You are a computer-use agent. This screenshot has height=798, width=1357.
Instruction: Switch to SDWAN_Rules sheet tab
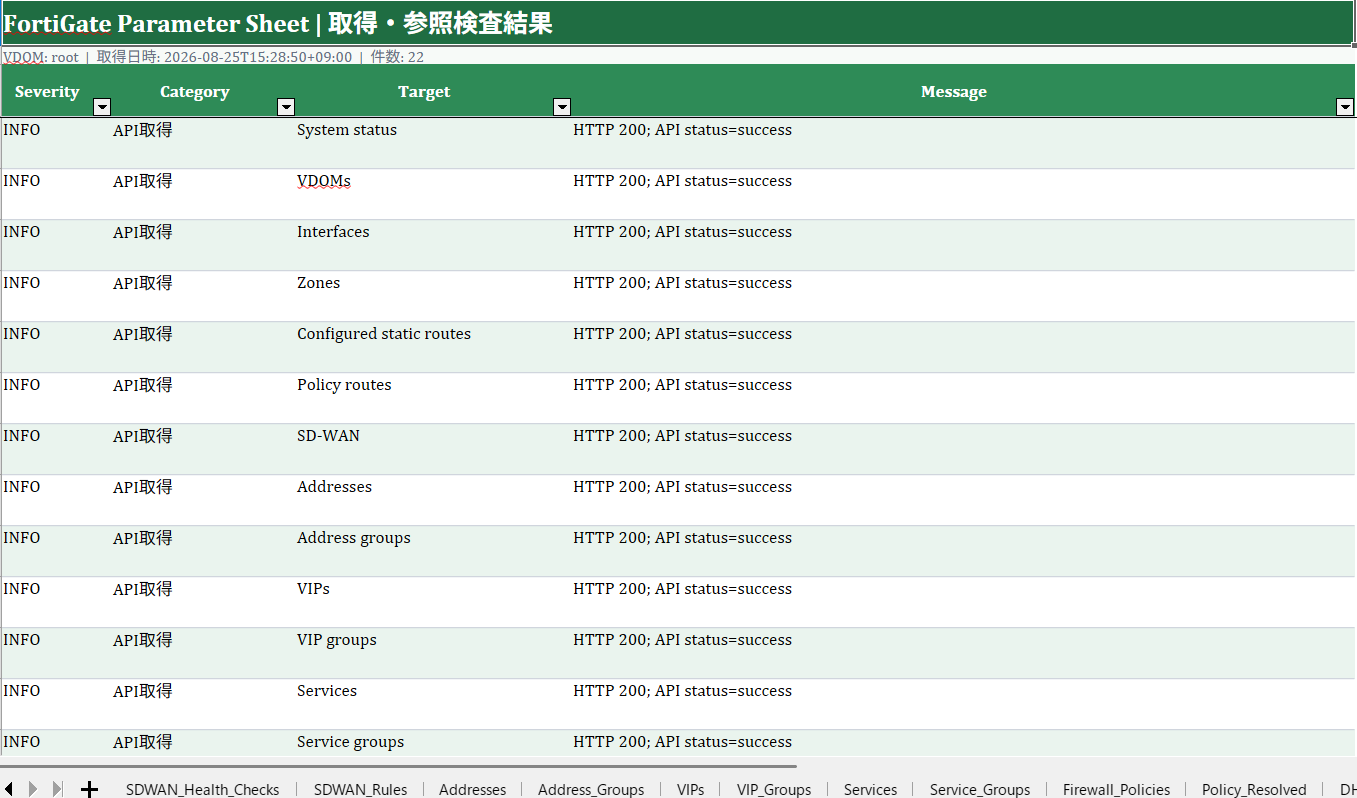point(360,789)
